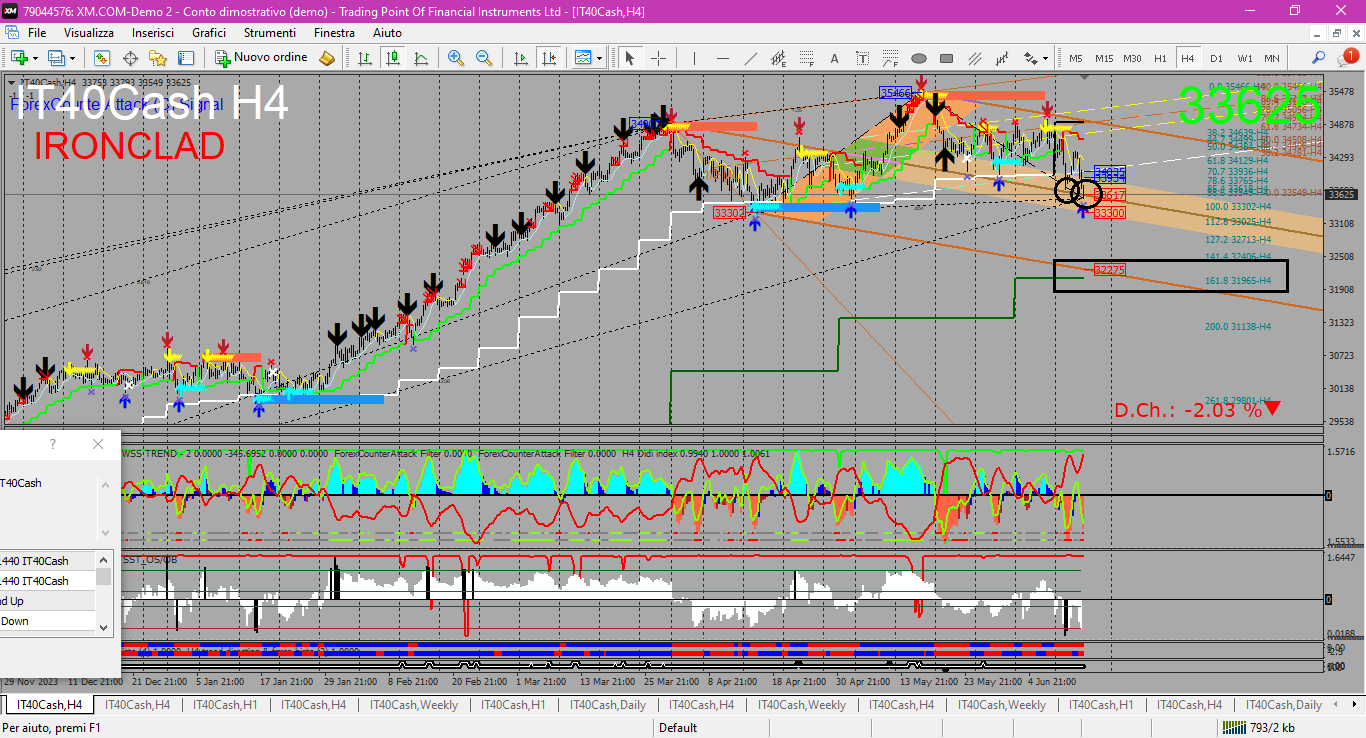Open the Finestra menu

(x=334, y=32)
